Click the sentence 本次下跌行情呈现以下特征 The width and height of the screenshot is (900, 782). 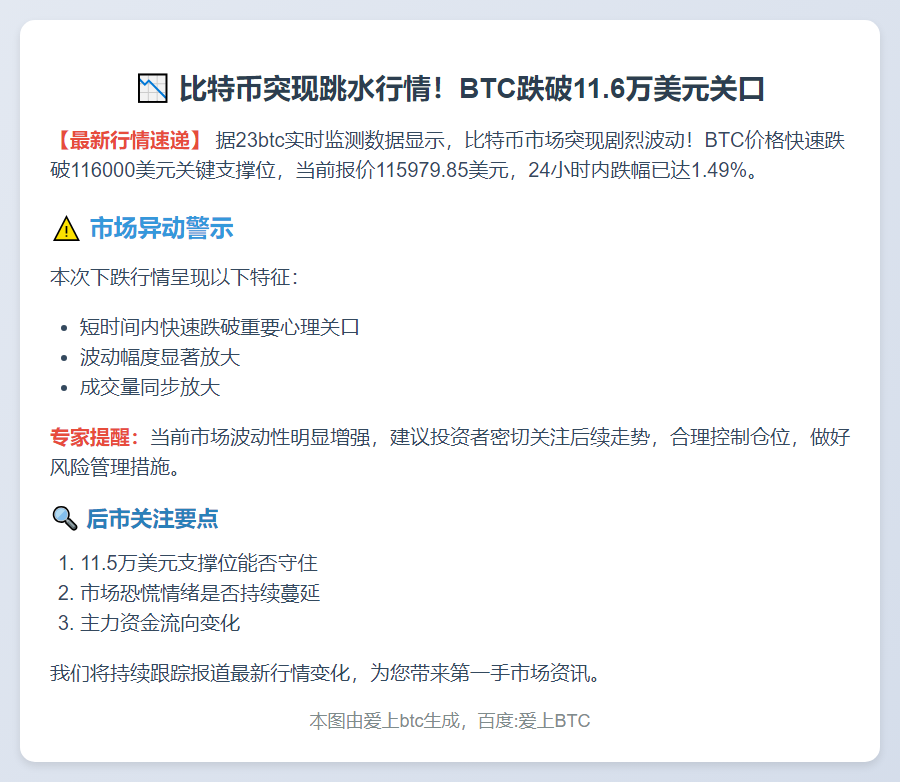click(174, 277)
